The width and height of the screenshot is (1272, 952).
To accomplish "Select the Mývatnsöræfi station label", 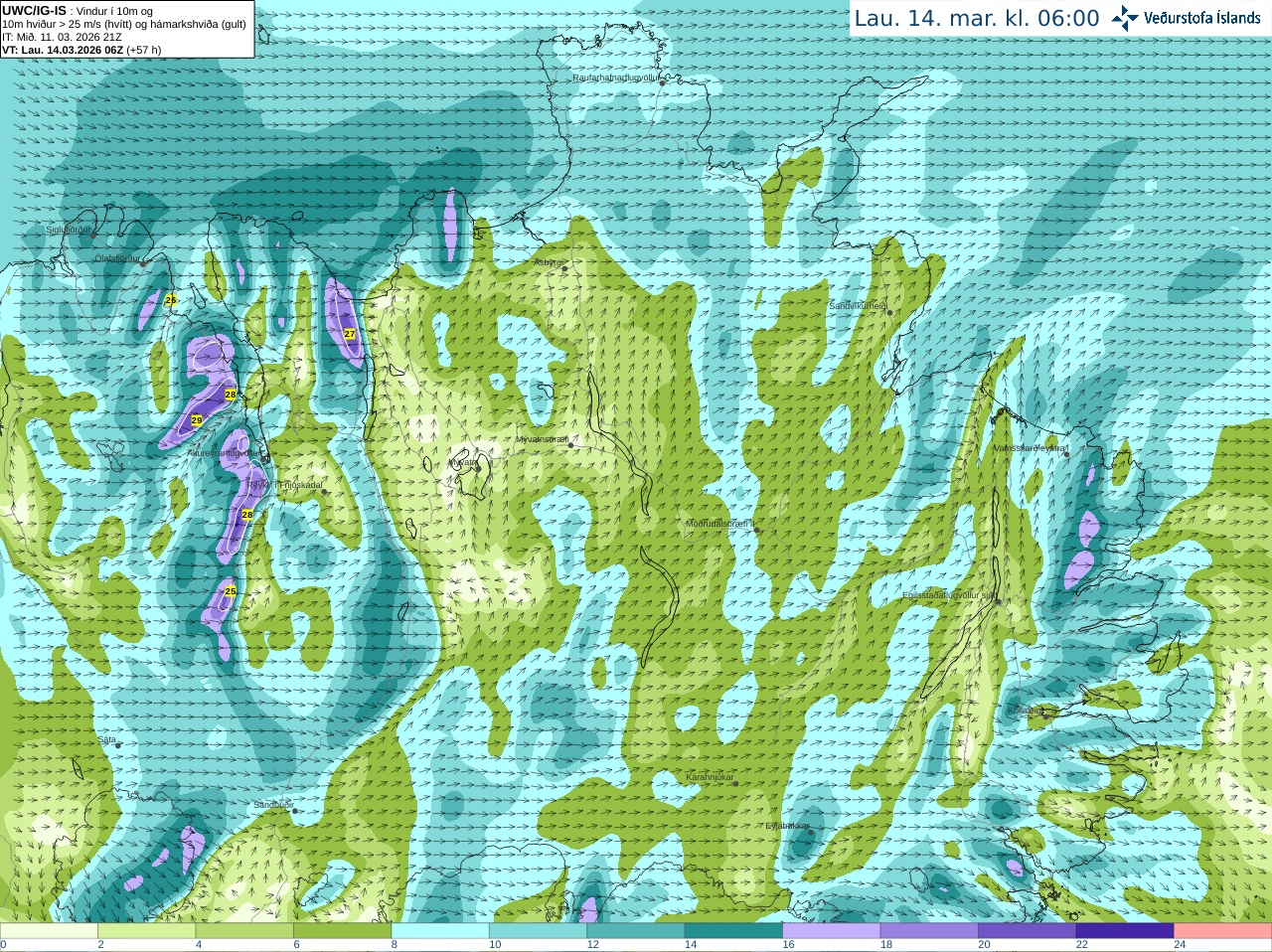I will pyautogui.click(x=542, y=439).
